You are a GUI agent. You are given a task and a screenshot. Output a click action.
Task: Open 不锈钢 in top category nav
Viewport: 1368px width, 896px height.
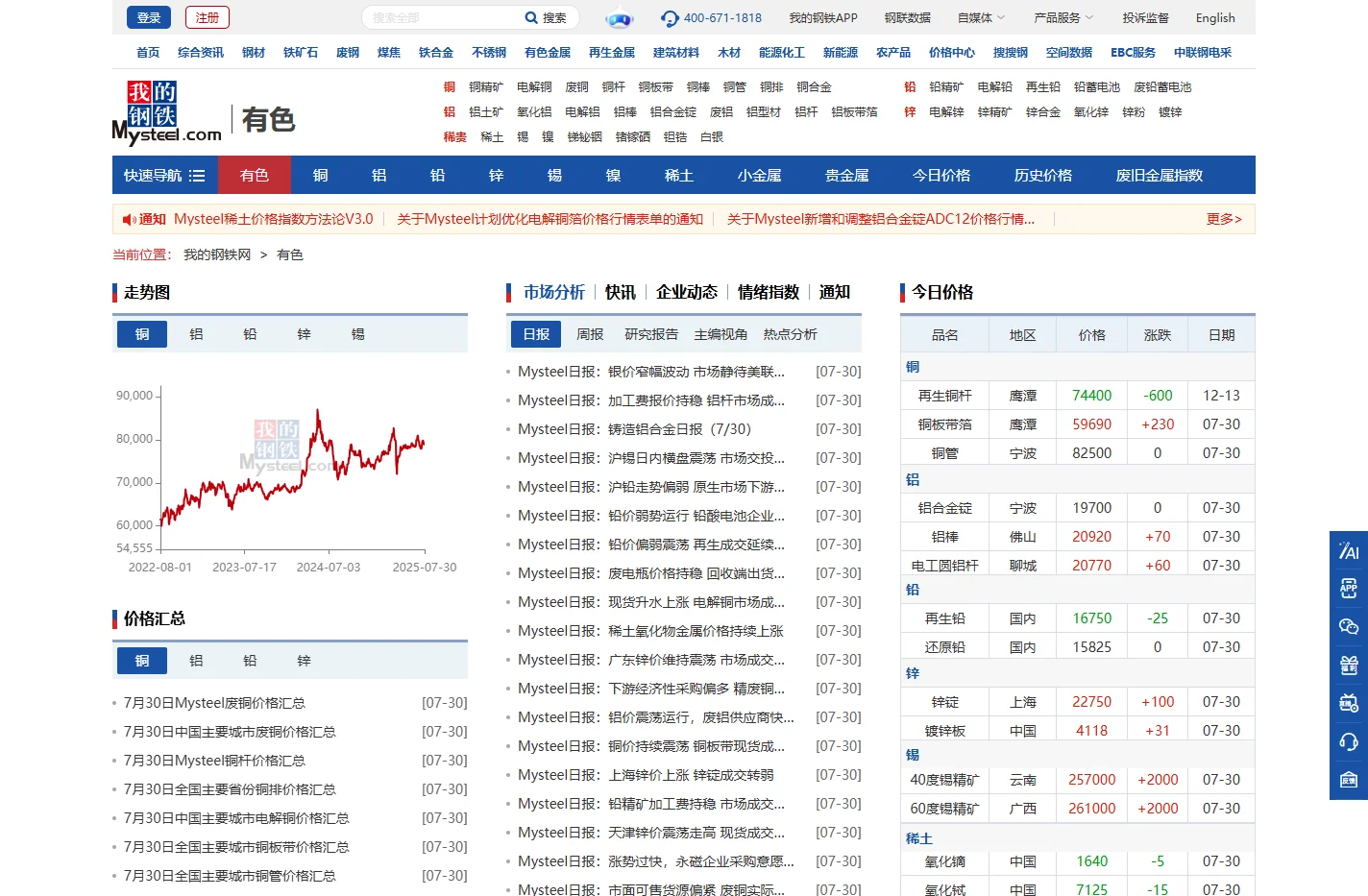point(489,52)
